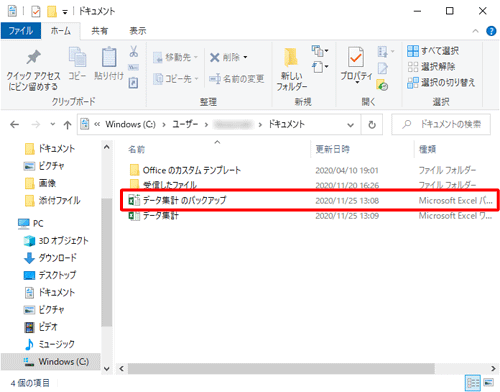Click Select all (すべて選択)
This screenshot has width=500, height=392.
433,51
